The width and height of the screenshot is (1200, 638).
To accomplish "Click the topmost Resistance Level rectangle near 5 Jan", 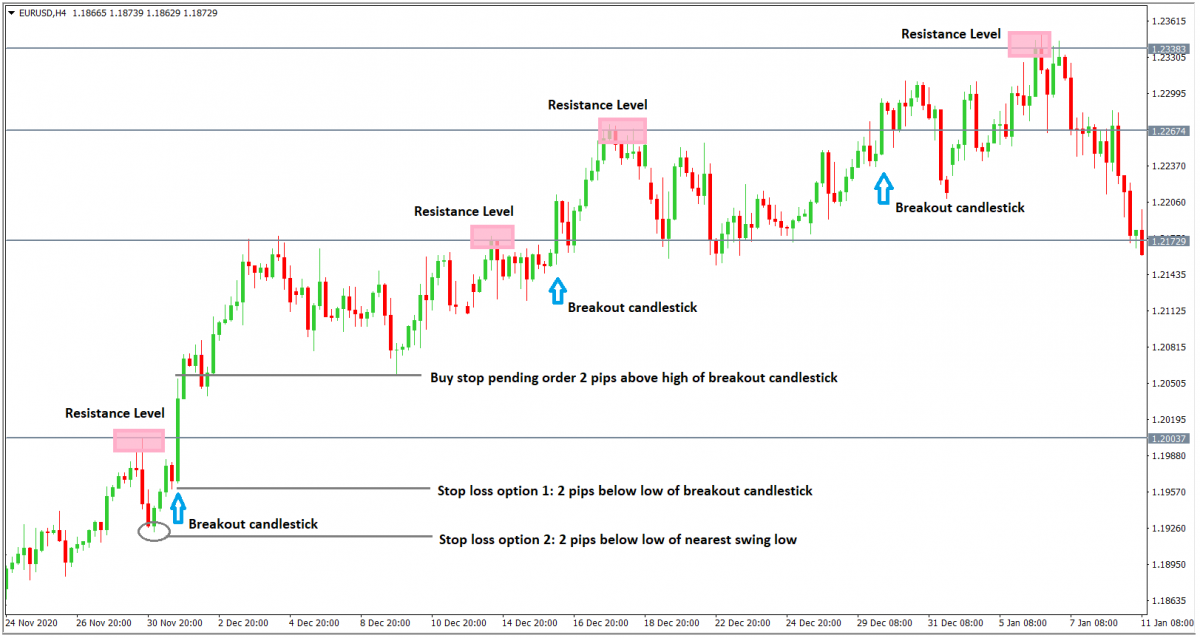I will [x=1030, y=45].
